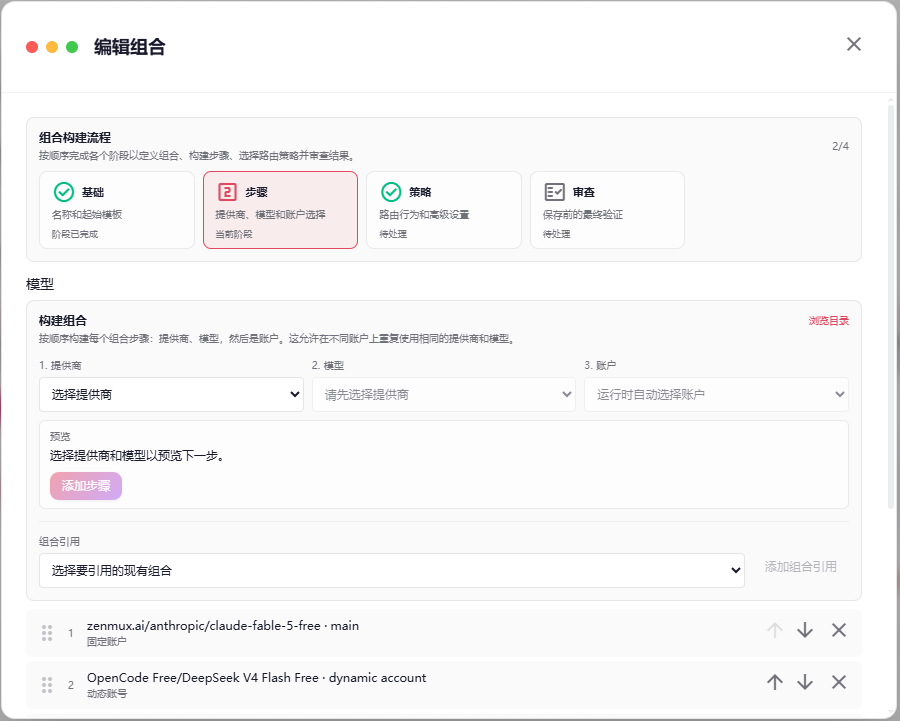900x721 pixels.
Task: Click the 构建组合 heading
Action: (x=63, y=321)
